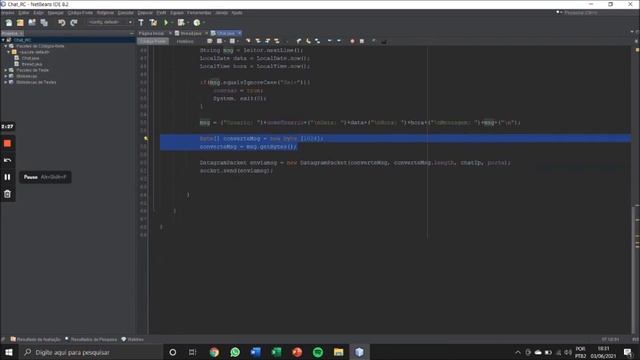Open Chat.java in project tree
Image resolution: width=640 pixels, height=360 pixels.
coord(31,58)
